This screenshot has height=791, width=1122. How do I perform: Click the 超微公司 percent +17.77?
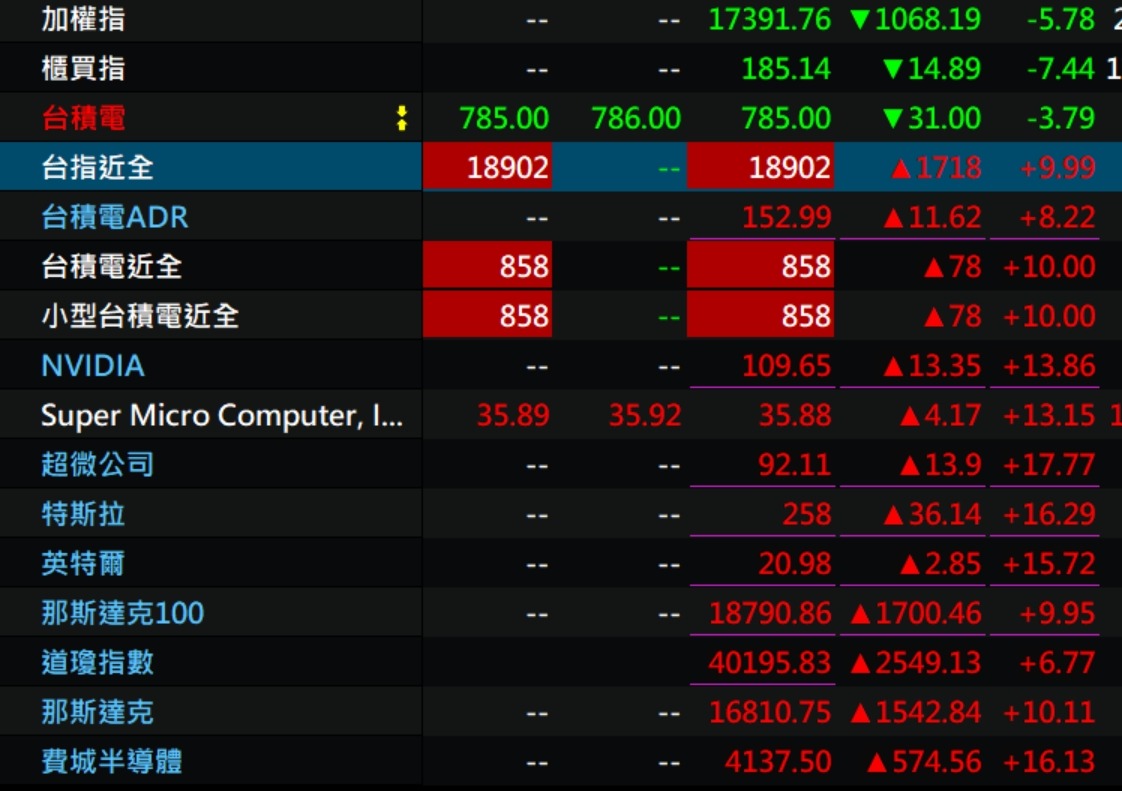pyautogui.click(x=1049, y=465)
